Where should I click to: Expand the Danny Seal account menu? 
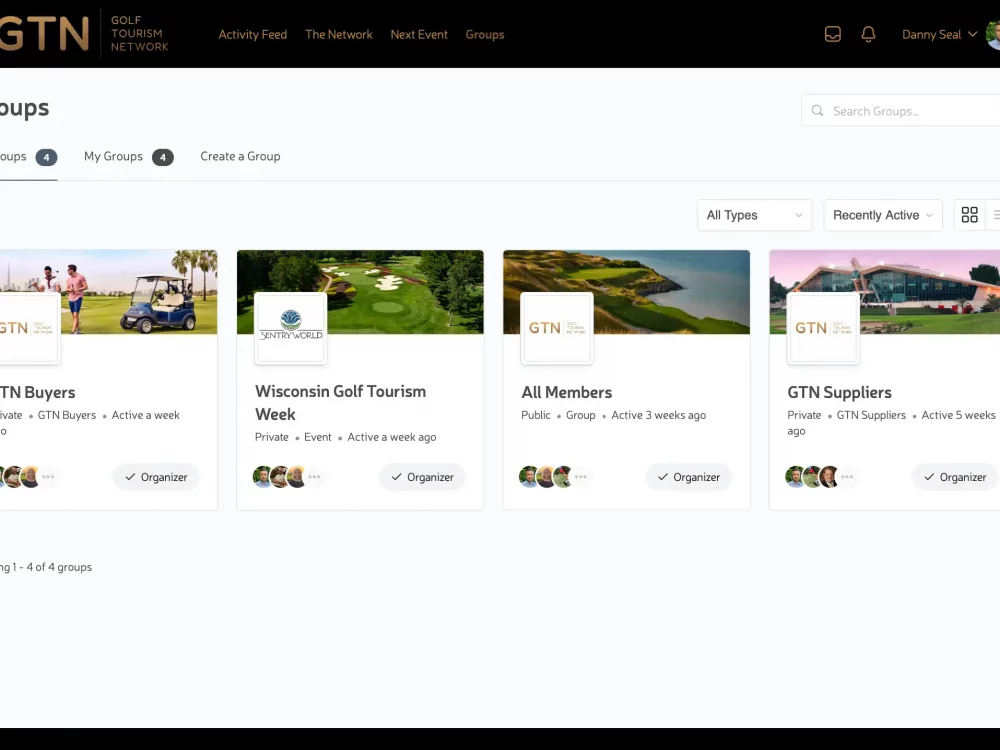point(939,34)
